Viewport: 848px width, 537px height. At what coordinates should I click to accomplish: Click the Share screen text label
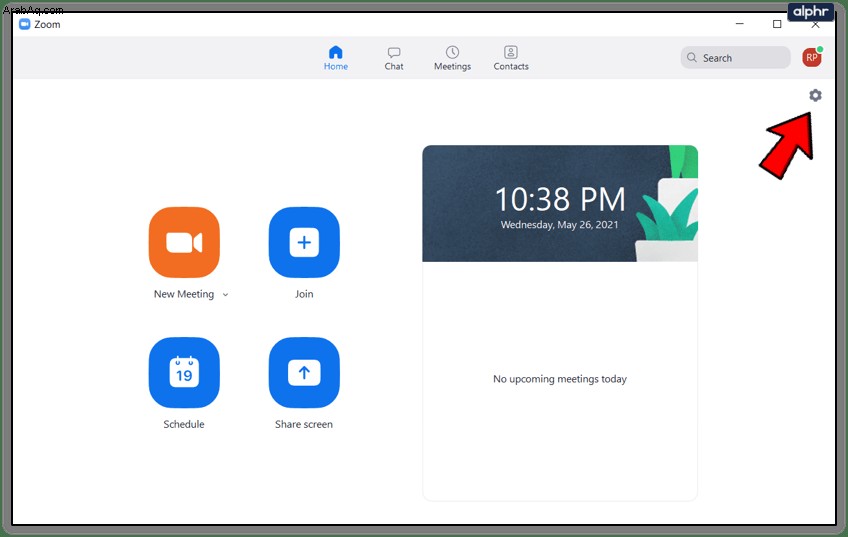click(304, 425)
